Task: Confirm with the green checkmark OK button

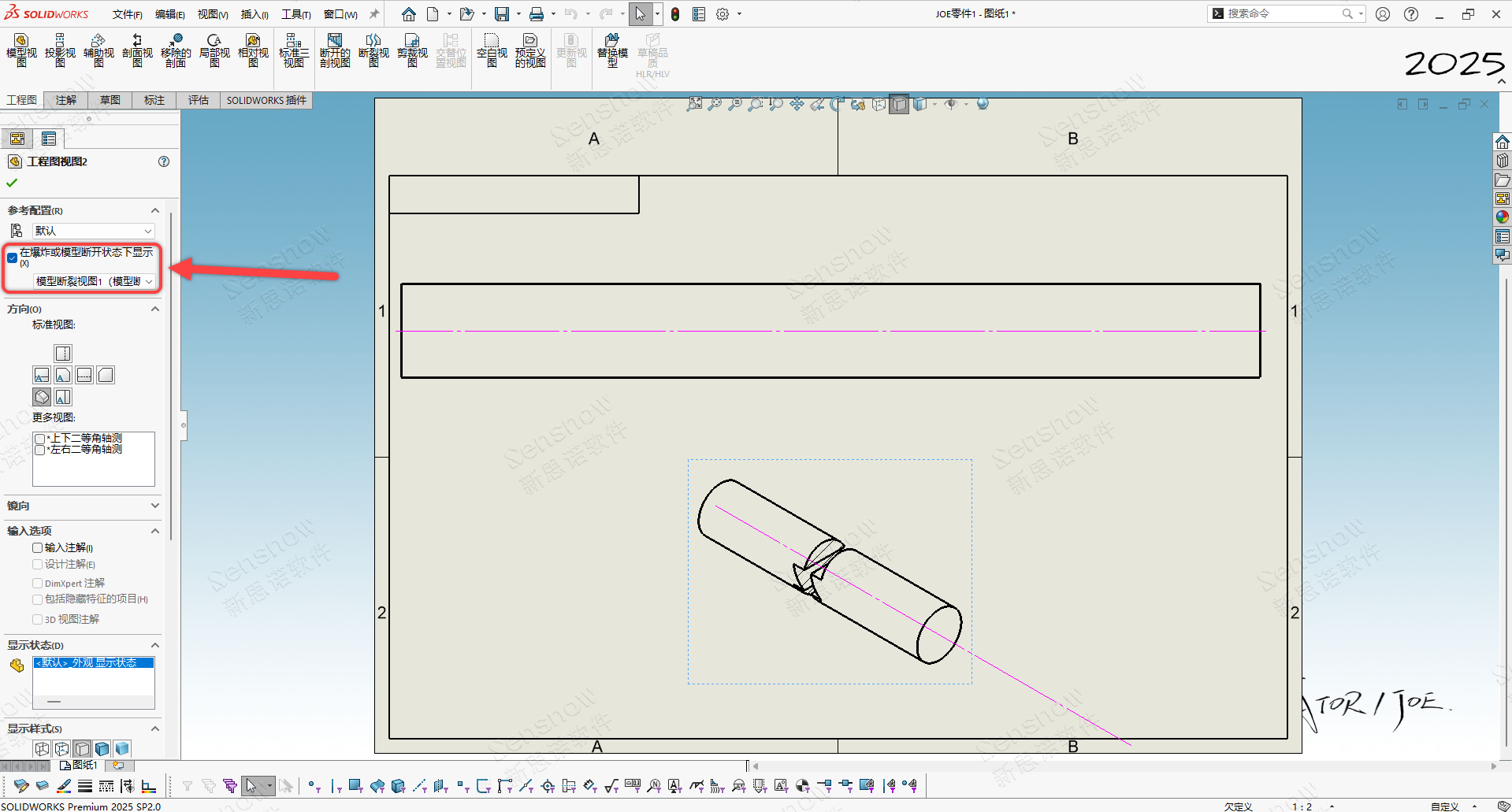Action: coord(12,183)
